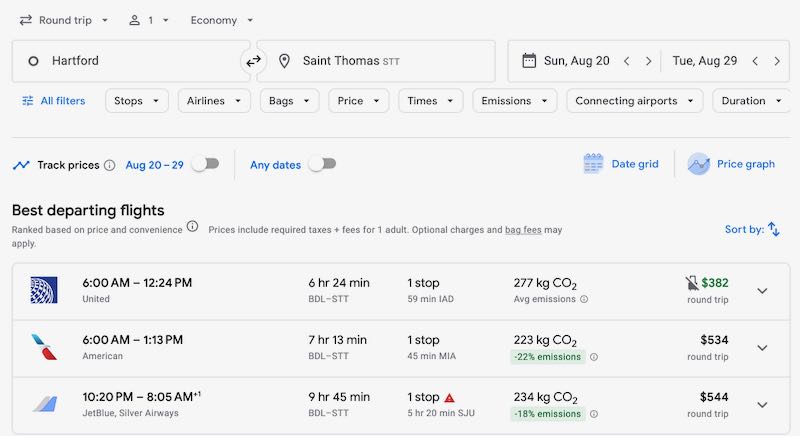Click Track prices info icon
The width and height of the screenshot is (800, 436).
pyautogui.click(x=110, y=165)
